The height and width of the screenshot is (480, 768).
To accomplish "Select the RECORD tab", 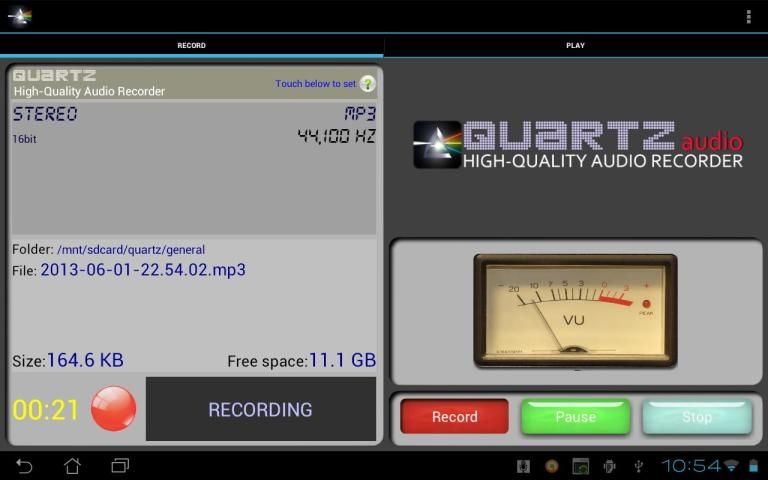I will pyautogui.click(x=191, y=45).
